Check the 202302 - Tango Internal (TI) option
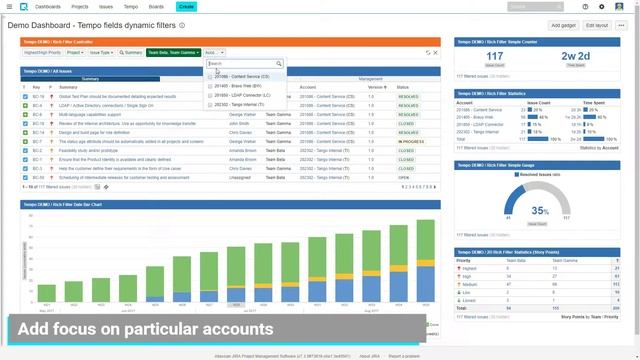640x360 pixels. (210, 105)
